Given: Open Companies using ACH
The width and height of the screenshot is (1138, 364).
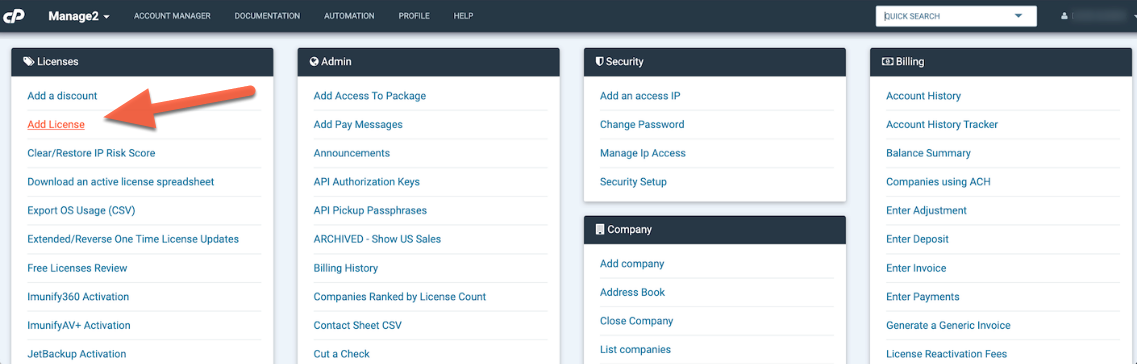Looking at the screenshot, I should point(938,182).
